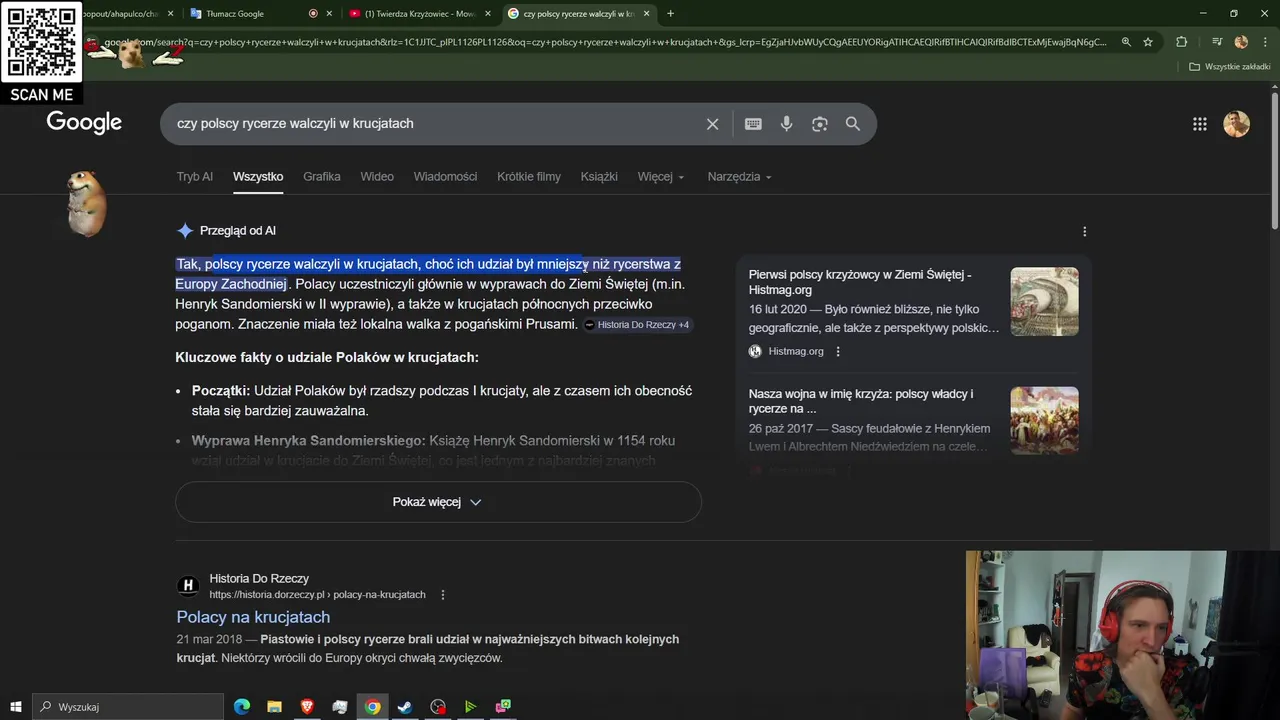Click the '21 mar 2018' date text
The height and width of the screenshot is (720, 1280).
(x=210, y=639)
